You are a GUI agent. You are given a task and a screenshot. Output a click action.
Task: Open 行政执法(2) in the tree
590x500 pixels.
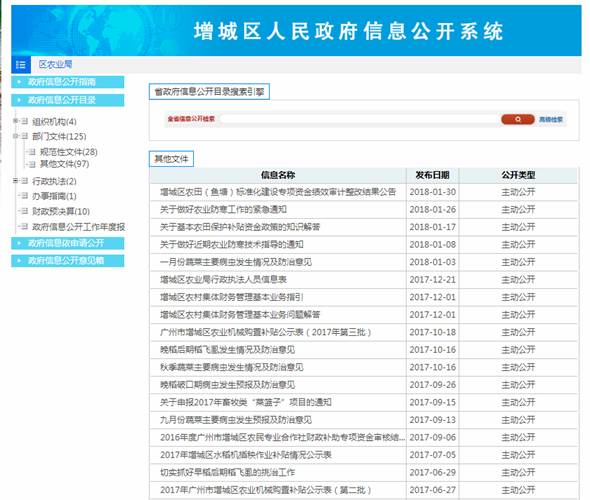(x=54, y=181)
